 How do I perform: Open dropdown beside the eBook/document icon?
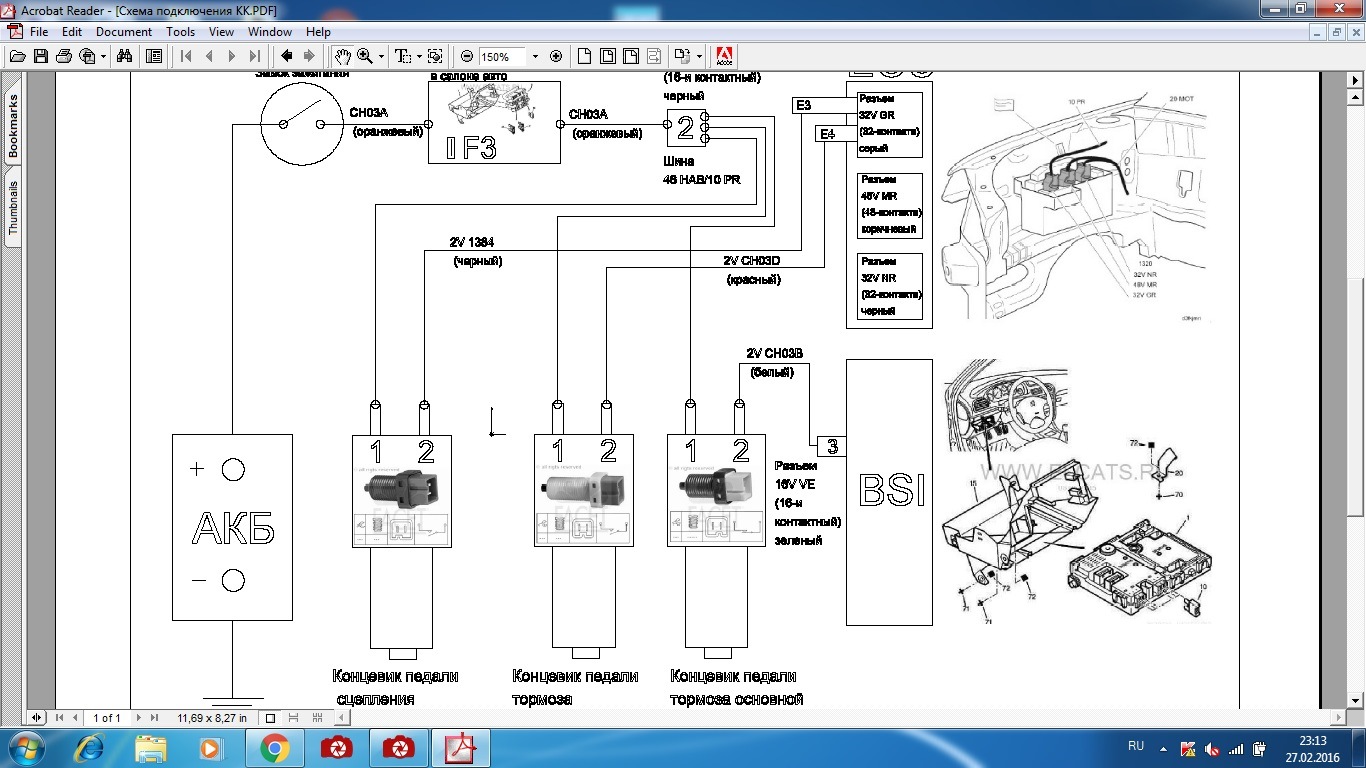point(699,56)
